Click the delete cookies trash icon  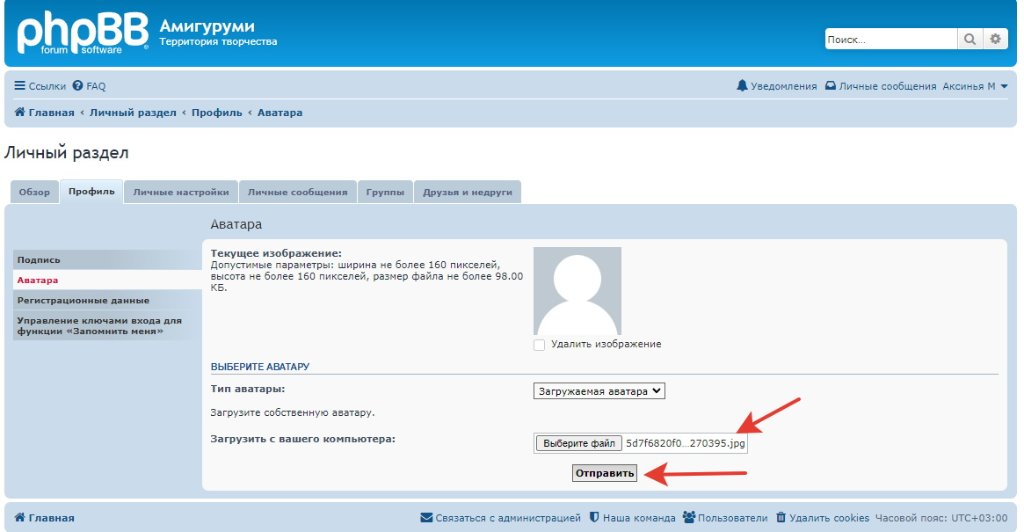[781, 518]
